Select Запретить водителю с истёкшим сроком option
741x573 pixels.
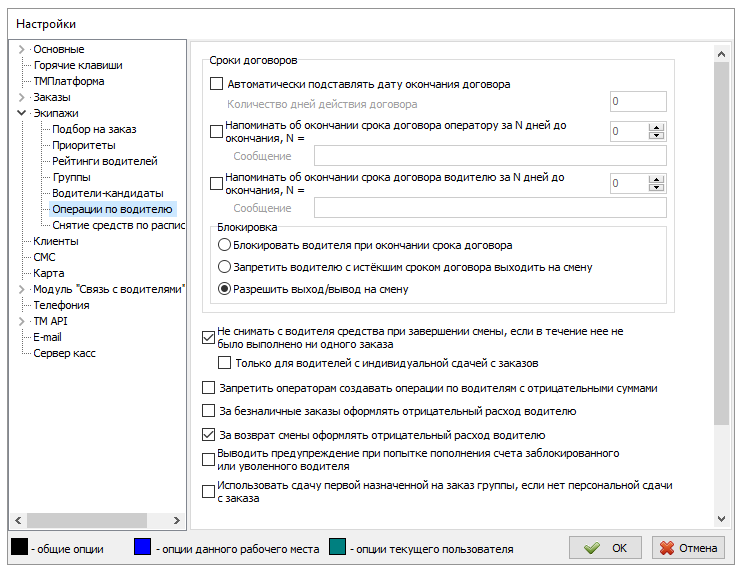coord(225,267)
